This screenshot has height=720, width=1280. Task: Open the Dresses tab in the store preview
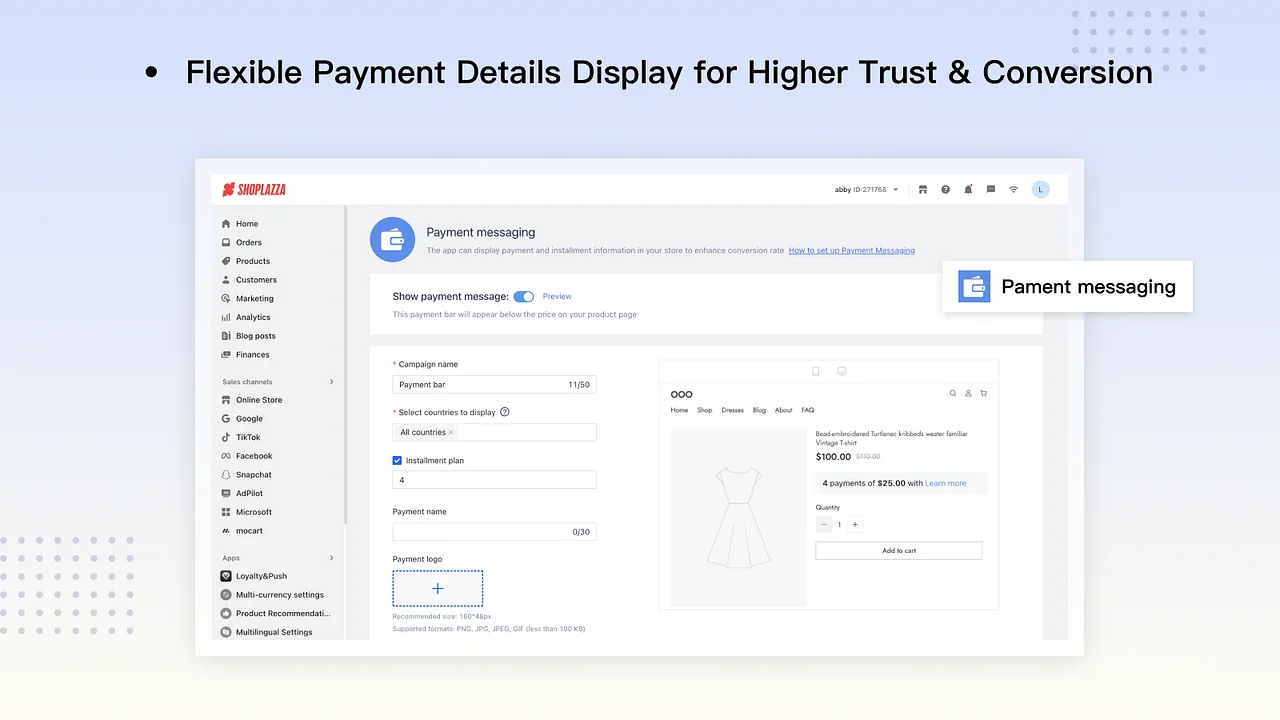(732, 410)
